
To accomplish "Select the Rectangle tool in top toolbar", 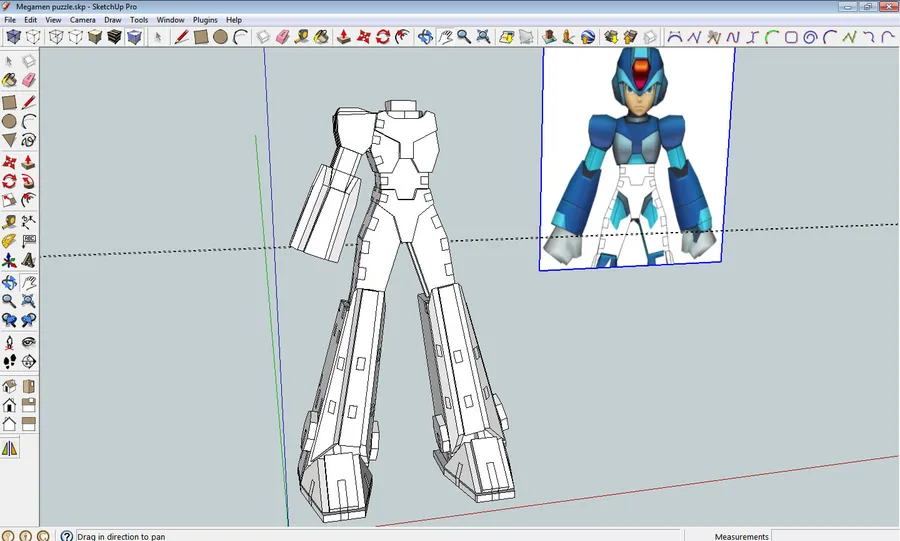I will pos(201,37).
